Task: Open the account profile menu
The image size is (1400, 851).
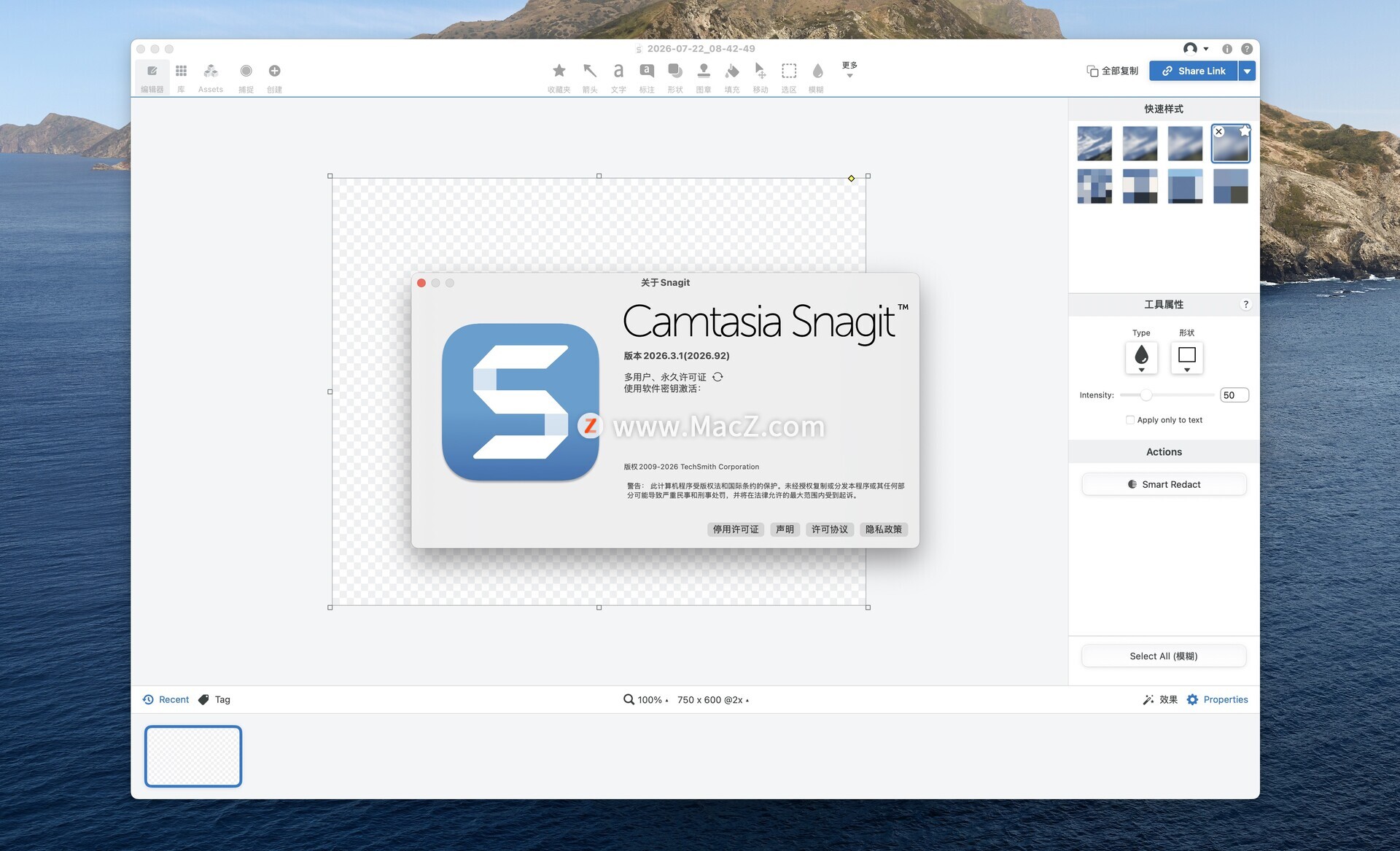Action: [1196, 49]
